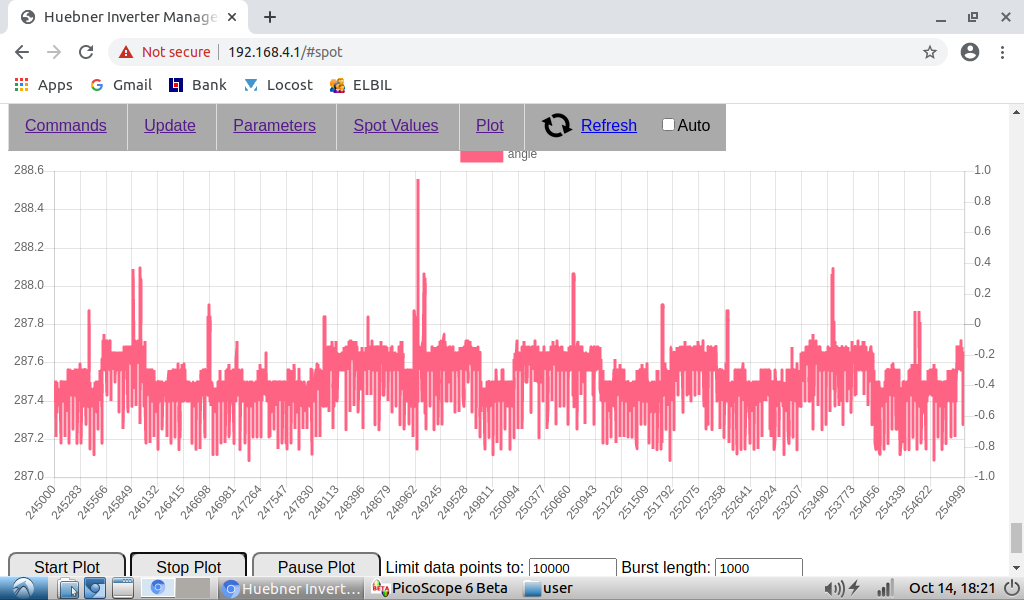The width and height of the screenshot is (1024, 600).
Task: Click the Limit data points input field
Action: (572, 568)
